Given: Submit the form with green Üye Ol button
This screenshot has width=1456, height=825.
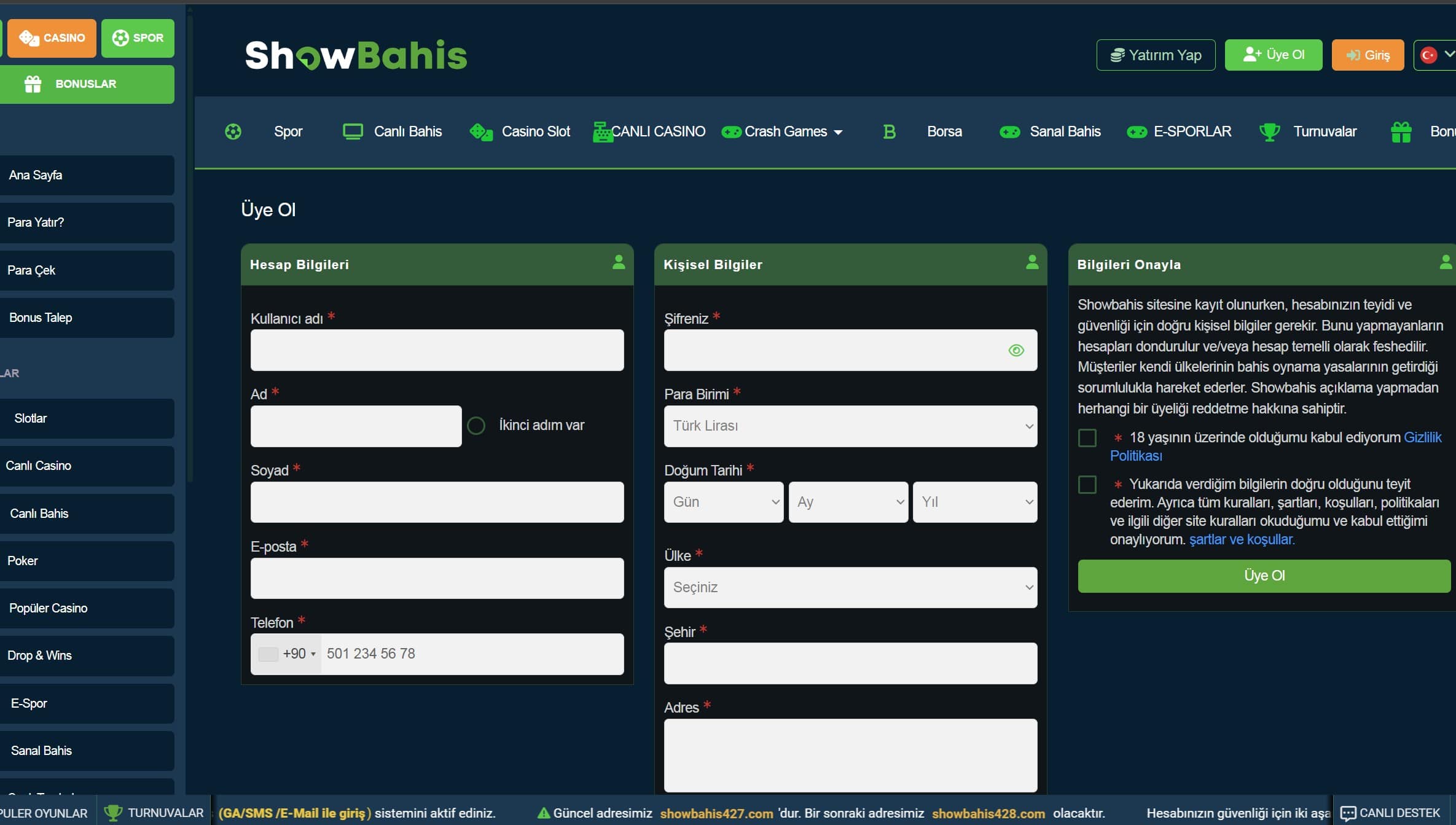Looking at the screenshot, I should coord(1264,576).
